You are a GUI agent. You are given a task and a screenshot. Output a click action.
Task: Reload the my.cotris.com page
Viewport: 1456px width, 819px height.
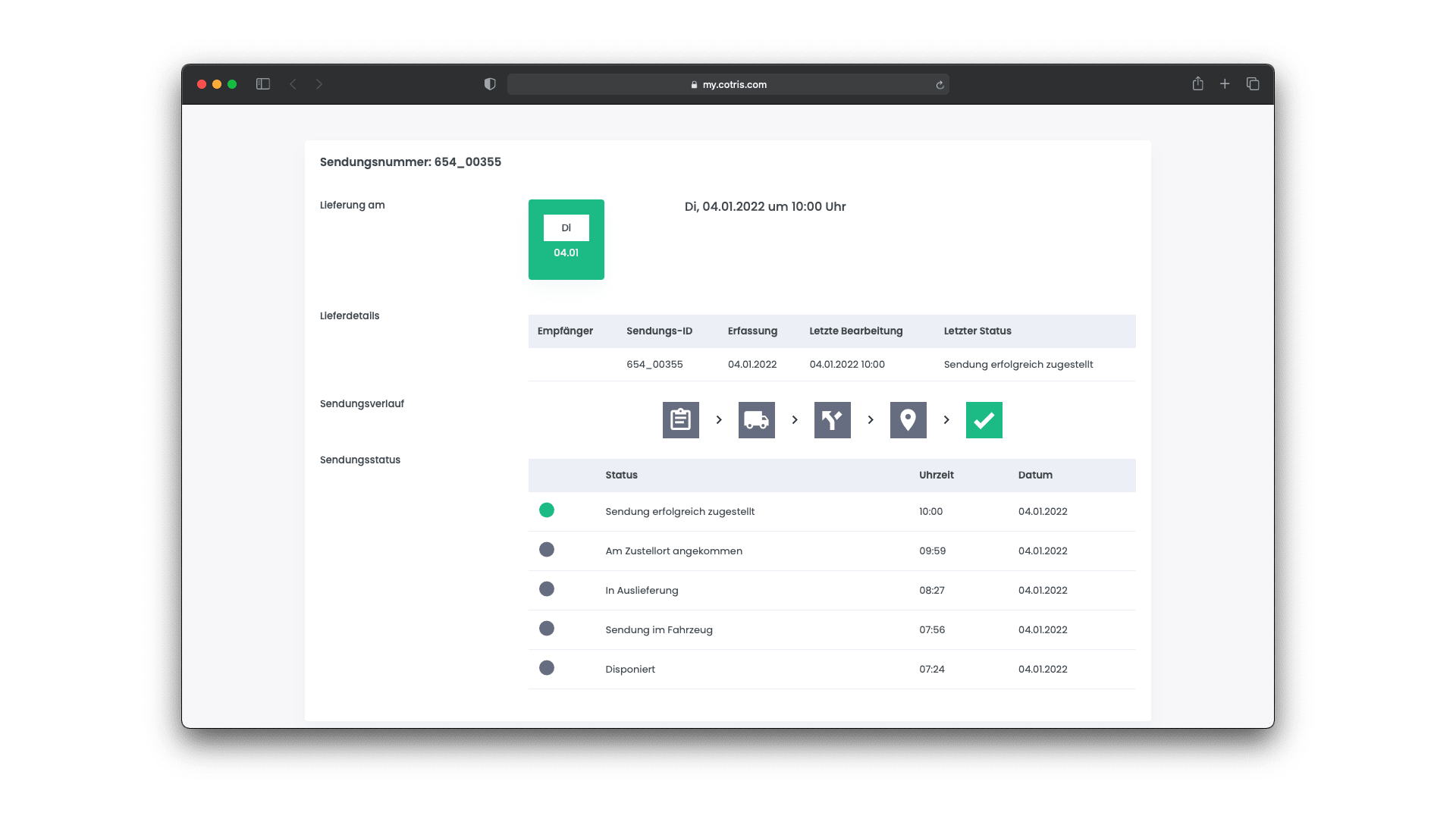click(940, 85)
